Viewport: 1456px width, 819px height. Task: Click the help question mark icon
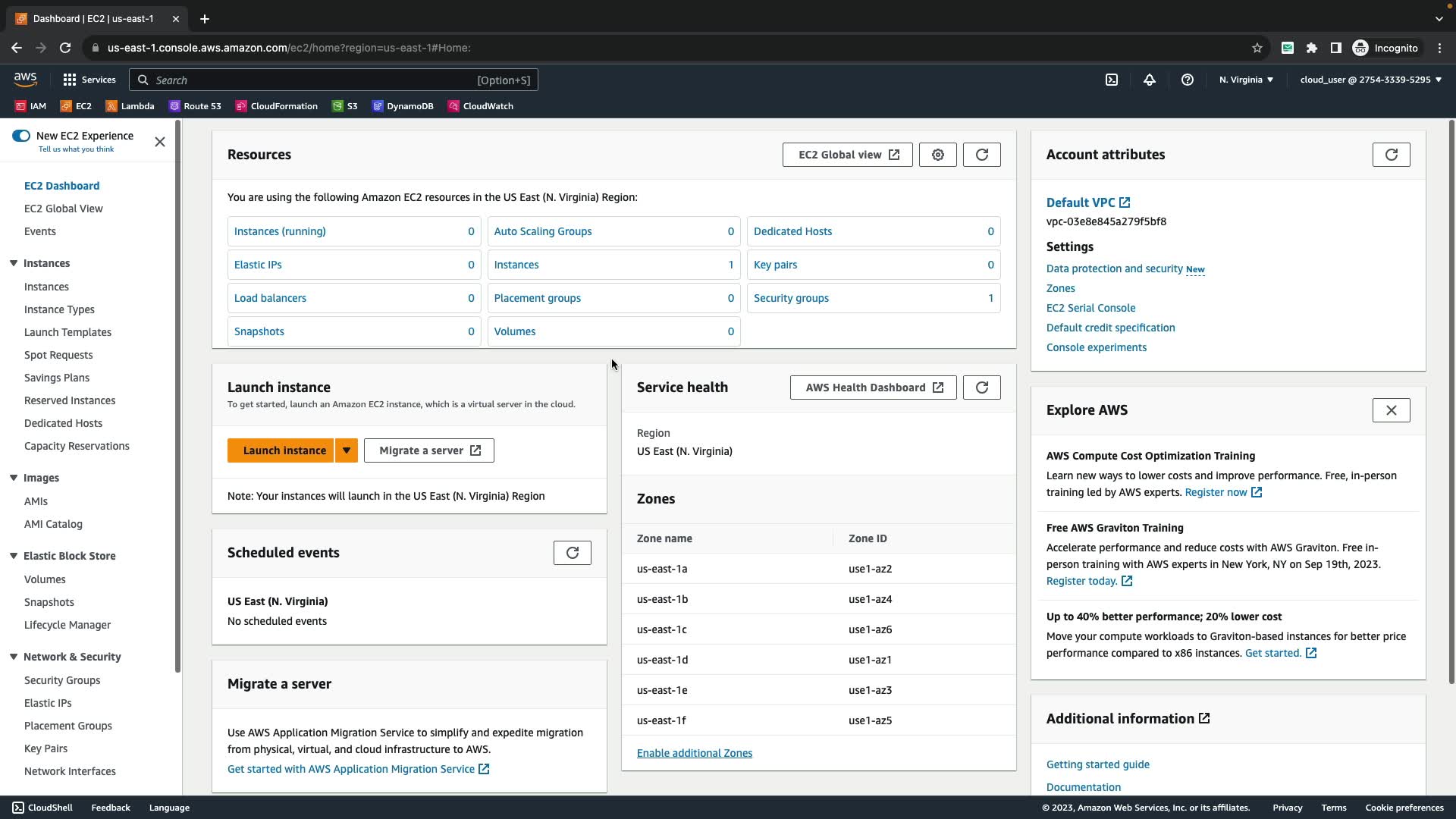point(1188,80)
